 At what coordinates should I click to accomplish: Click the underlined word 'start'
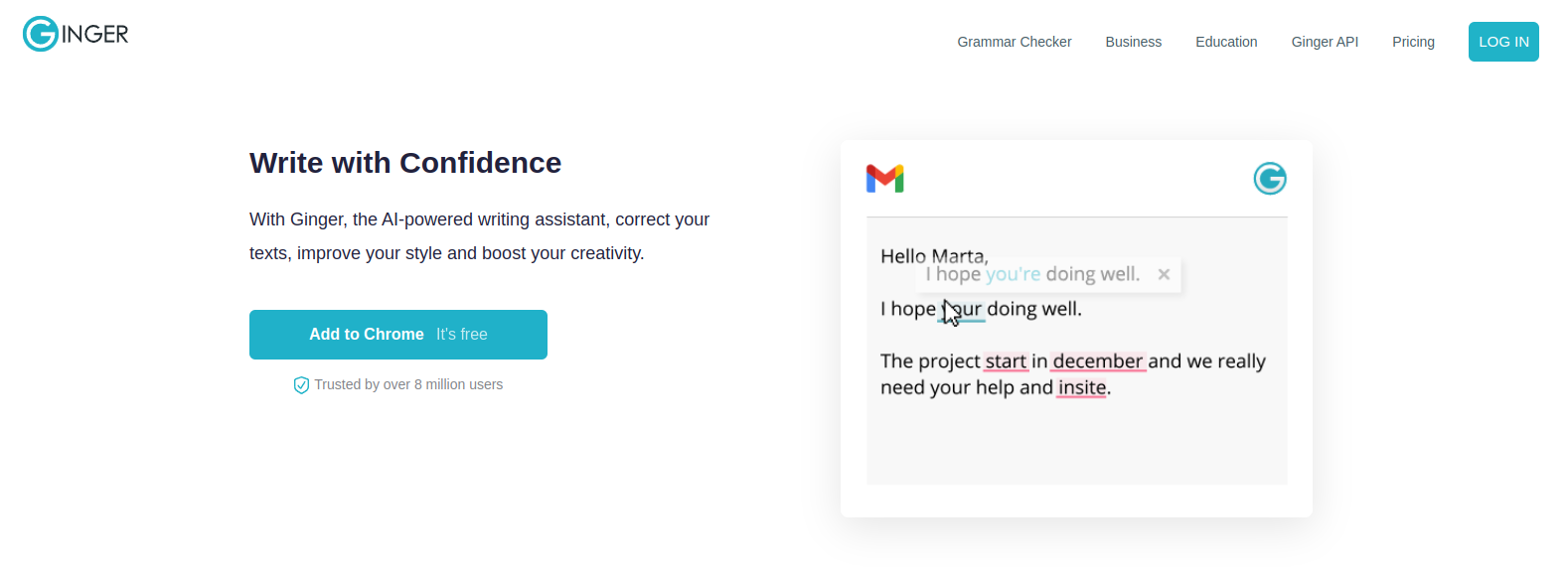pos(1006,361)
